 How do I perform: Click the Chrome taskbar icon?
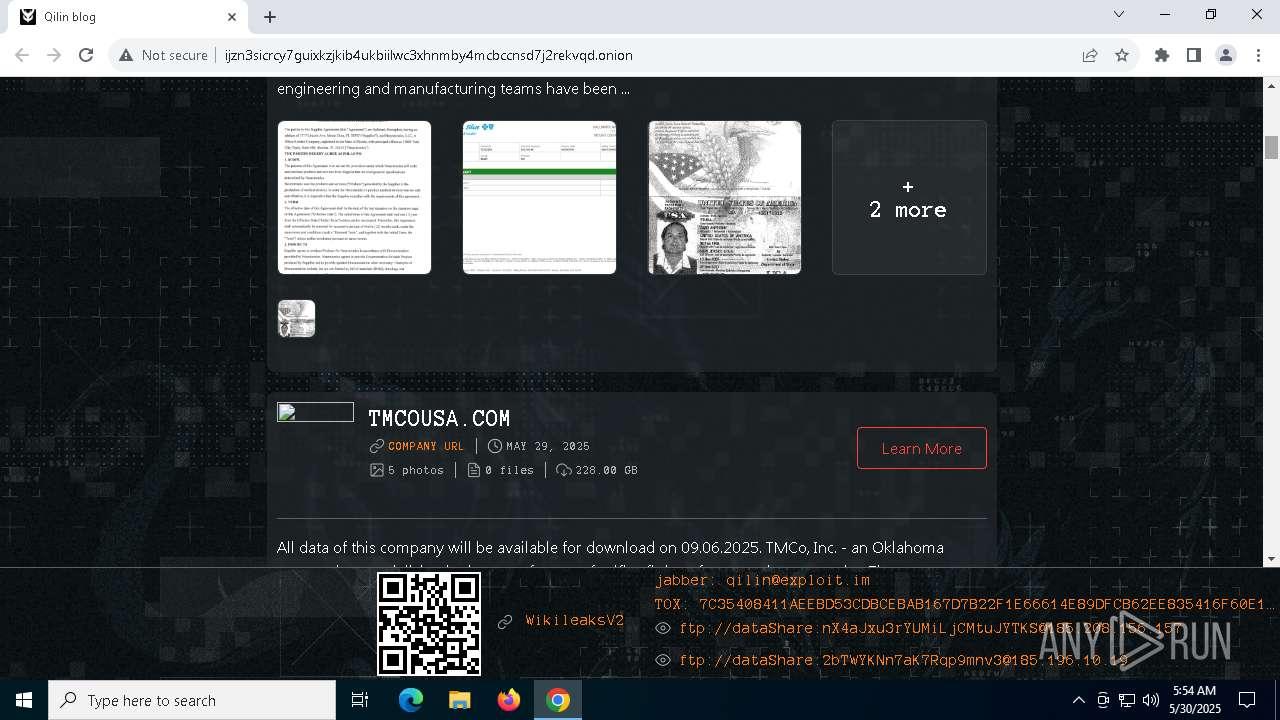558,700
